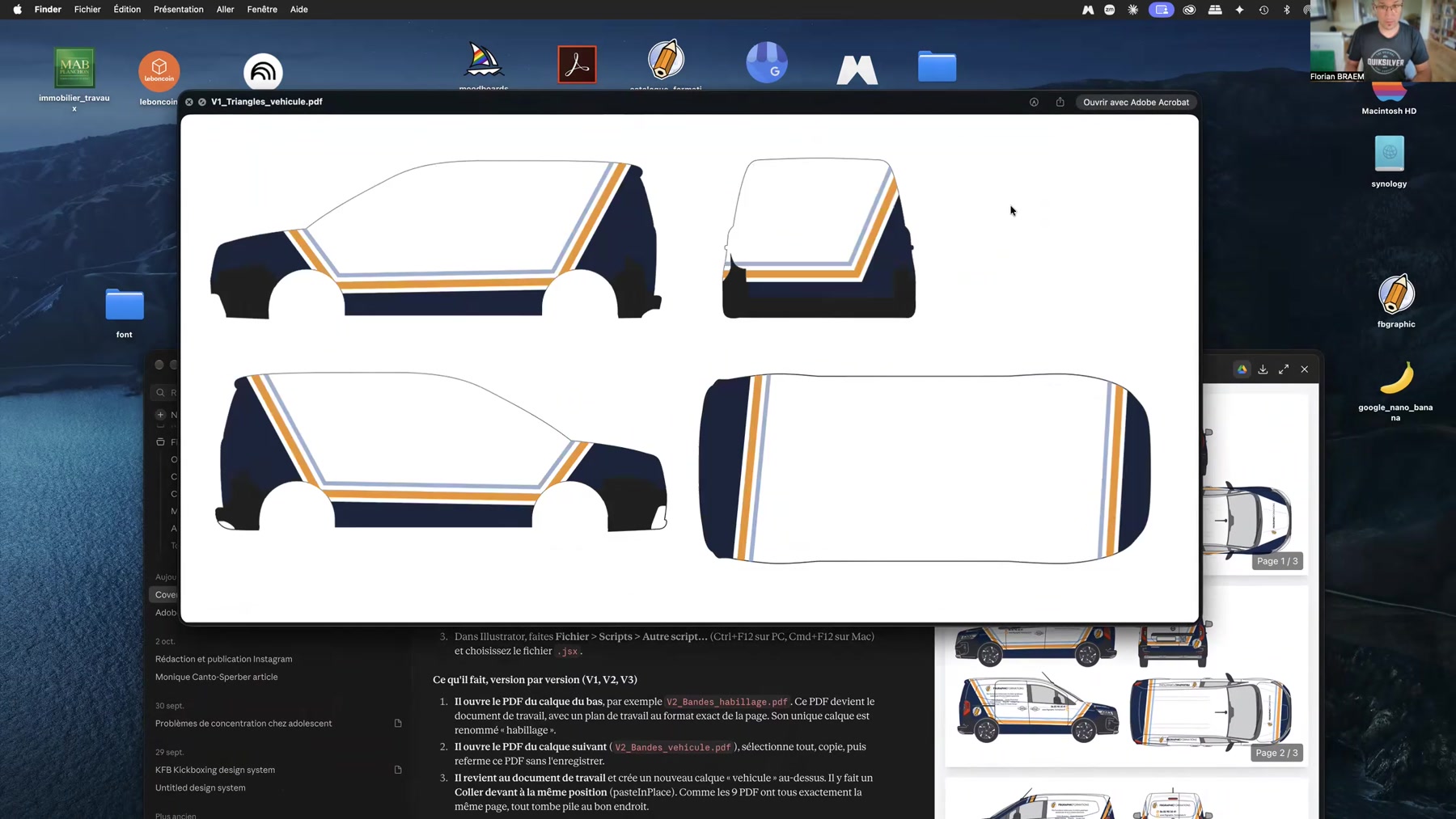1456x819 pixels.
Task: Expand the preview panel to fullscreen
Action: (x=1284, y=369)
